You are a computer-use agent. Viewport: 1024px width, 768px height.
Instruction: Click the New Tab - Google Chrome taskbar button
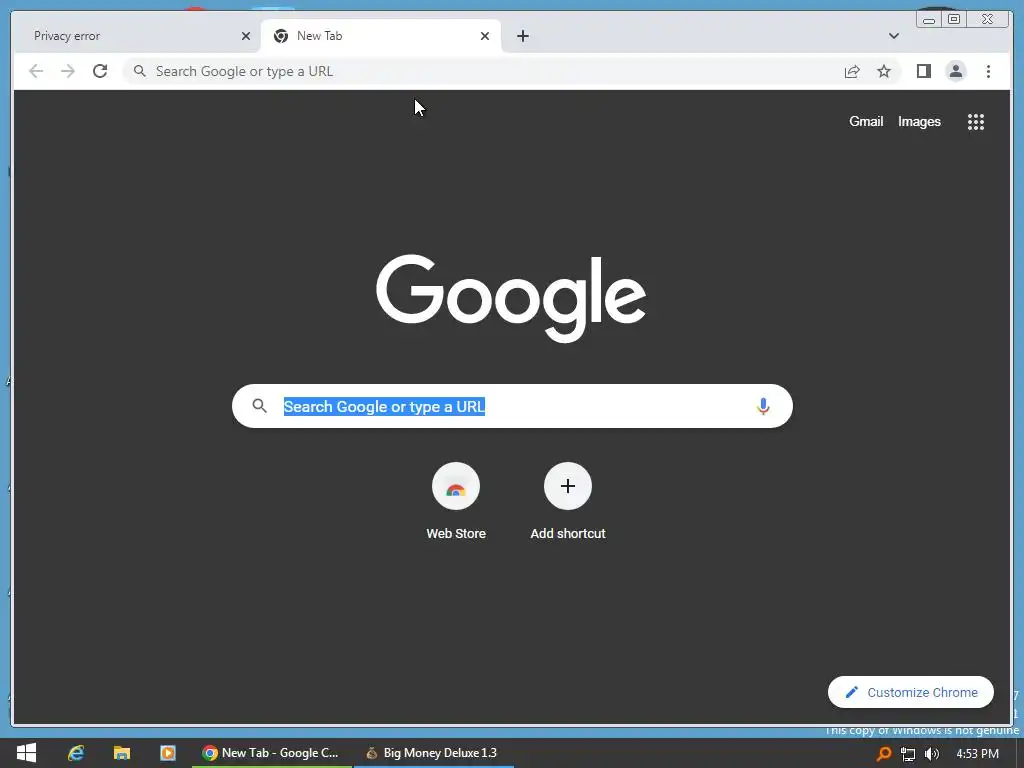click(272, 753)
